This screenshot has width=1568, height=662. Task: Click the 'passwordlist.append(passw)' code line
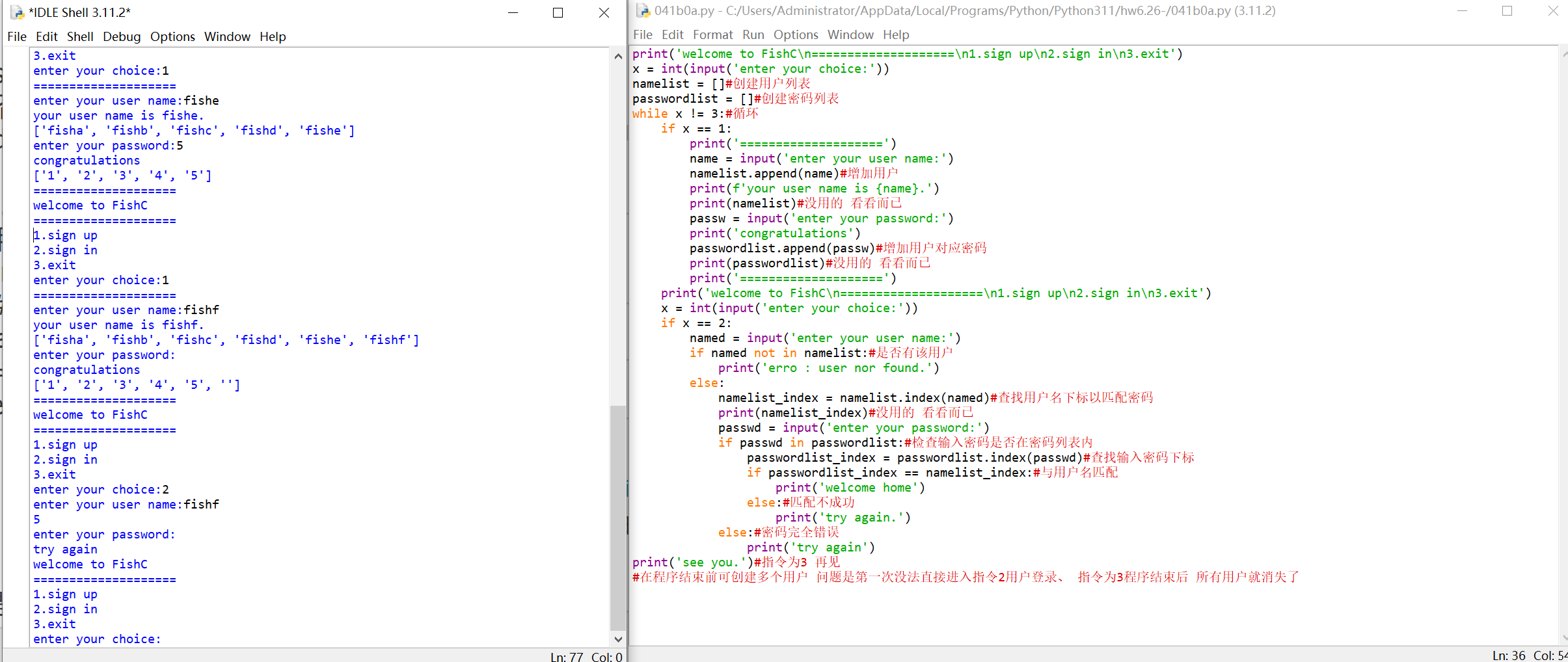838,248
